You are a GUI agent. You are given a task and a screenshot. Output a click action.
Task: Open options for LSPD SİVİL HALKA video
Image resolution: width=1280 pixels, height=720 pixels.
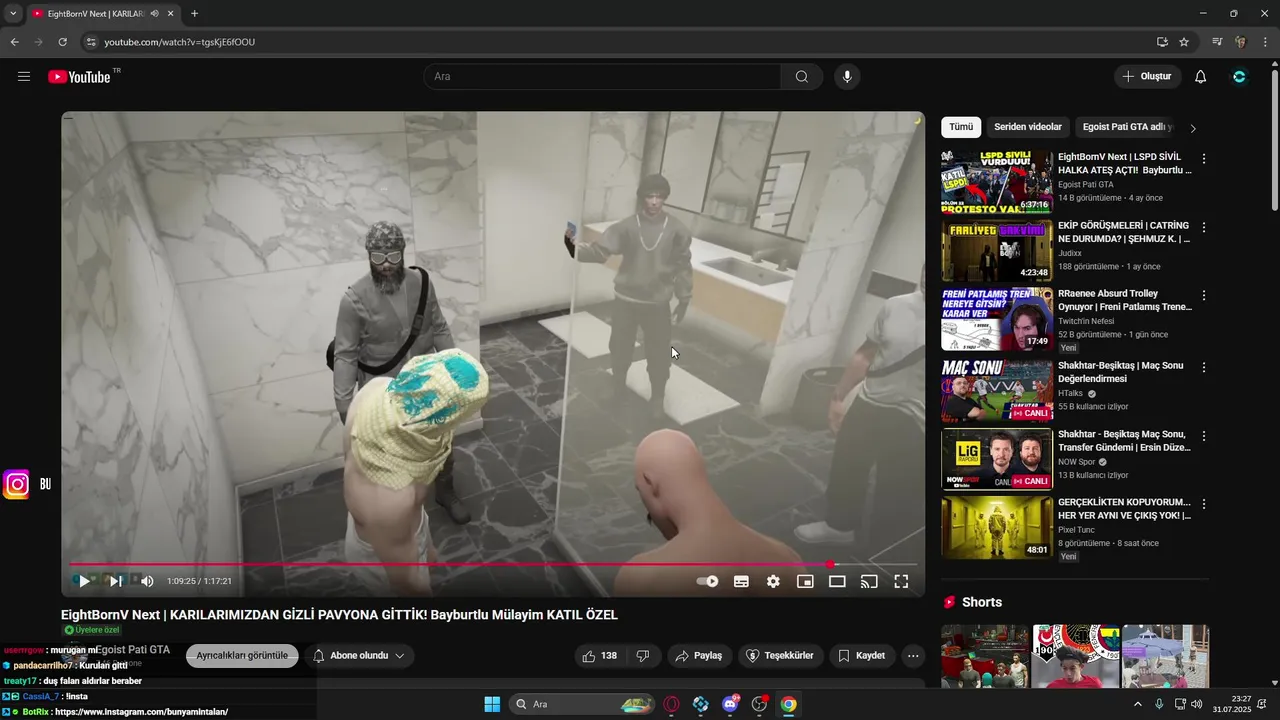click(1204, 159)
